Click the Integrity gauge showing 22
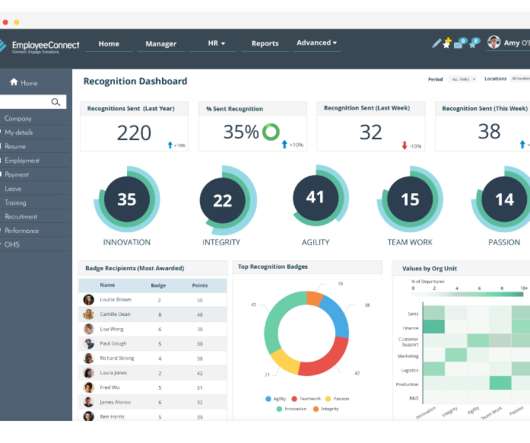This screenshot has height=443, width=530. point(222,200)
